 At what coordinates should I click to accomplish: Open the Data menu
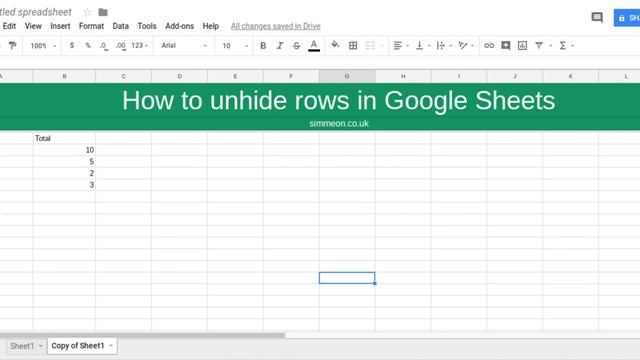(x=120, y=26)
